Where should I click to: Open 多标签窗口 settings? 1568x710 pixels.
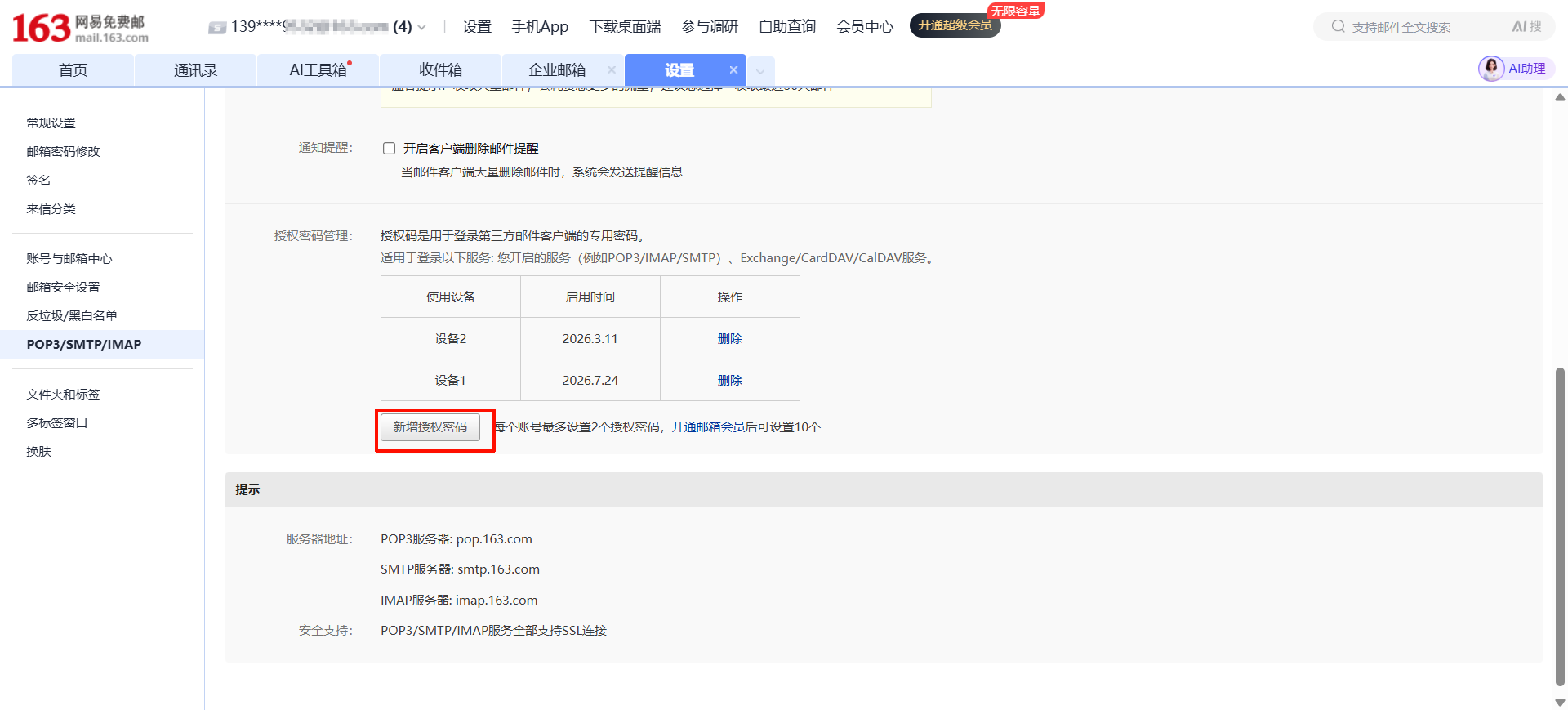(x=57, y=423)
